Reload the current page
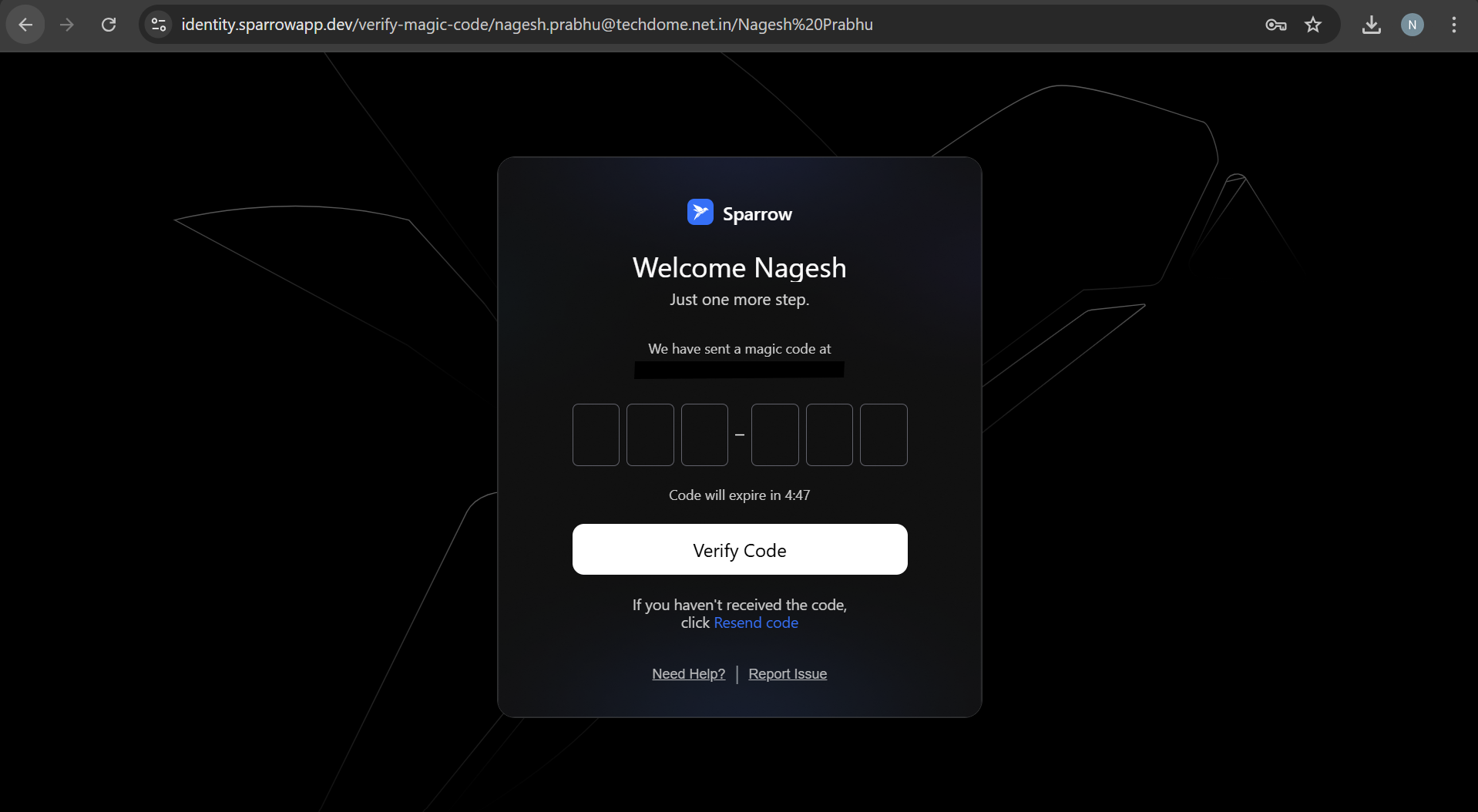The height and width of the screenshot is (812, 1478). click(x=109, y=25)
